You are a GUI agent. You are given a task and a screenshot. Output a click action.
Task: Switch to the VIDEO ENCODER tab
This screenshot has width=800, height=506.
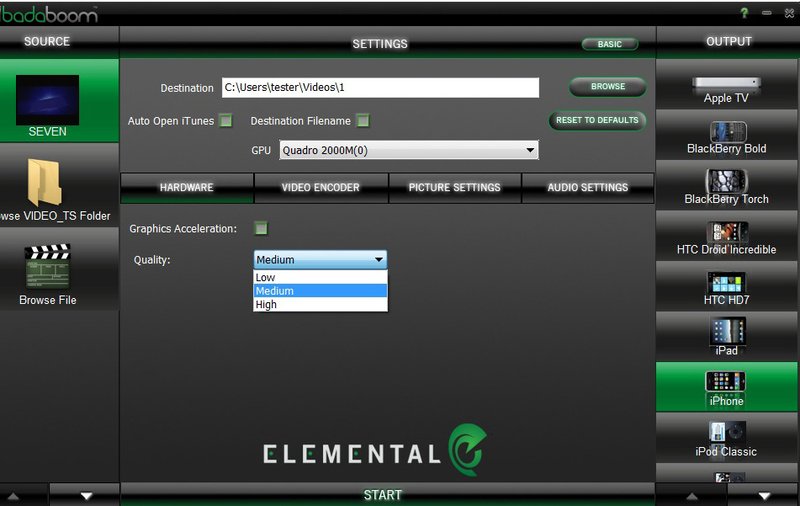click(321, 188)
